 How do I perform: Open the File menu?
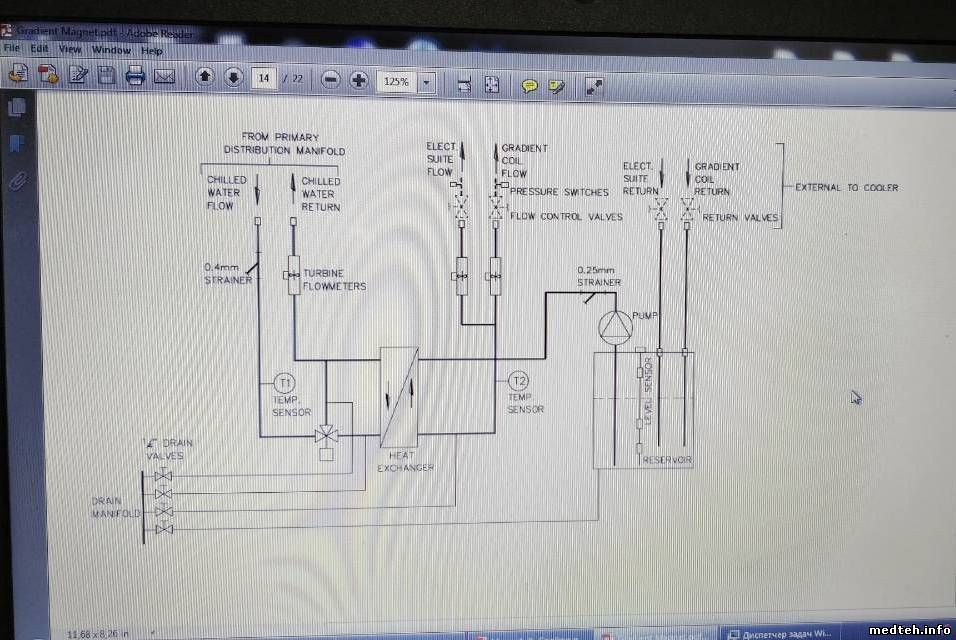click(x=11, y=48)
